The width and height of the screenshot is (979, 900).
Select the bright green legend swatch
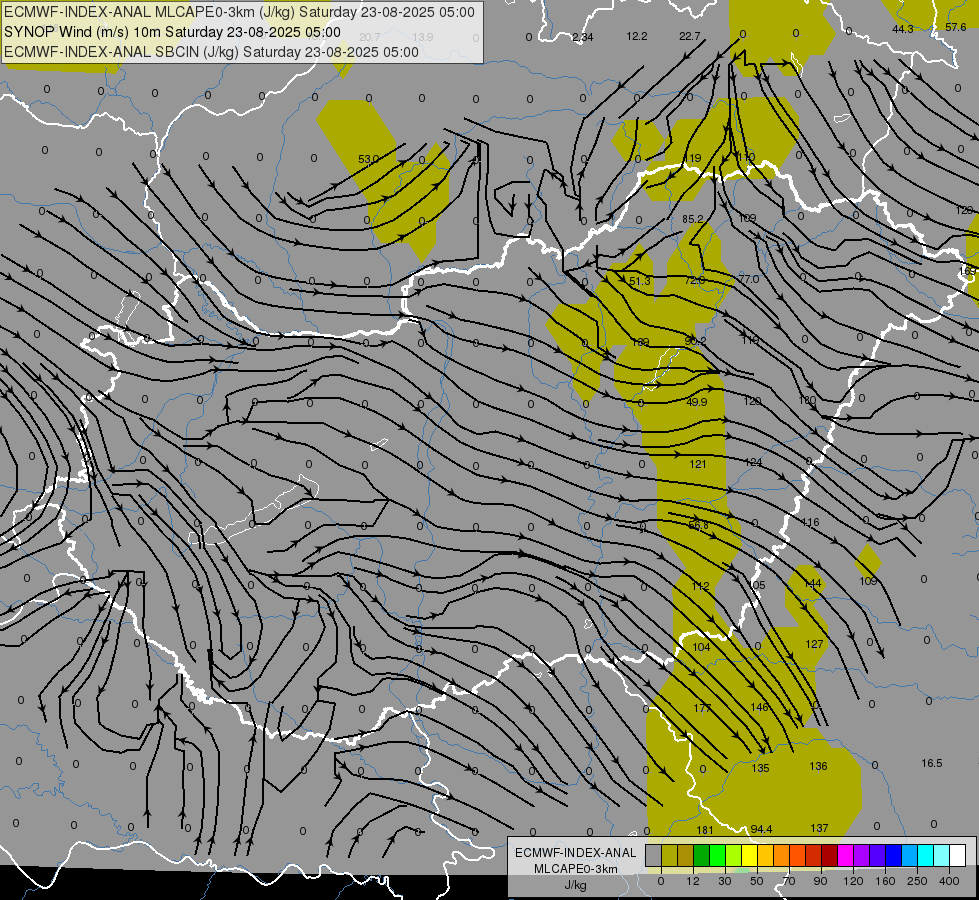718,855
